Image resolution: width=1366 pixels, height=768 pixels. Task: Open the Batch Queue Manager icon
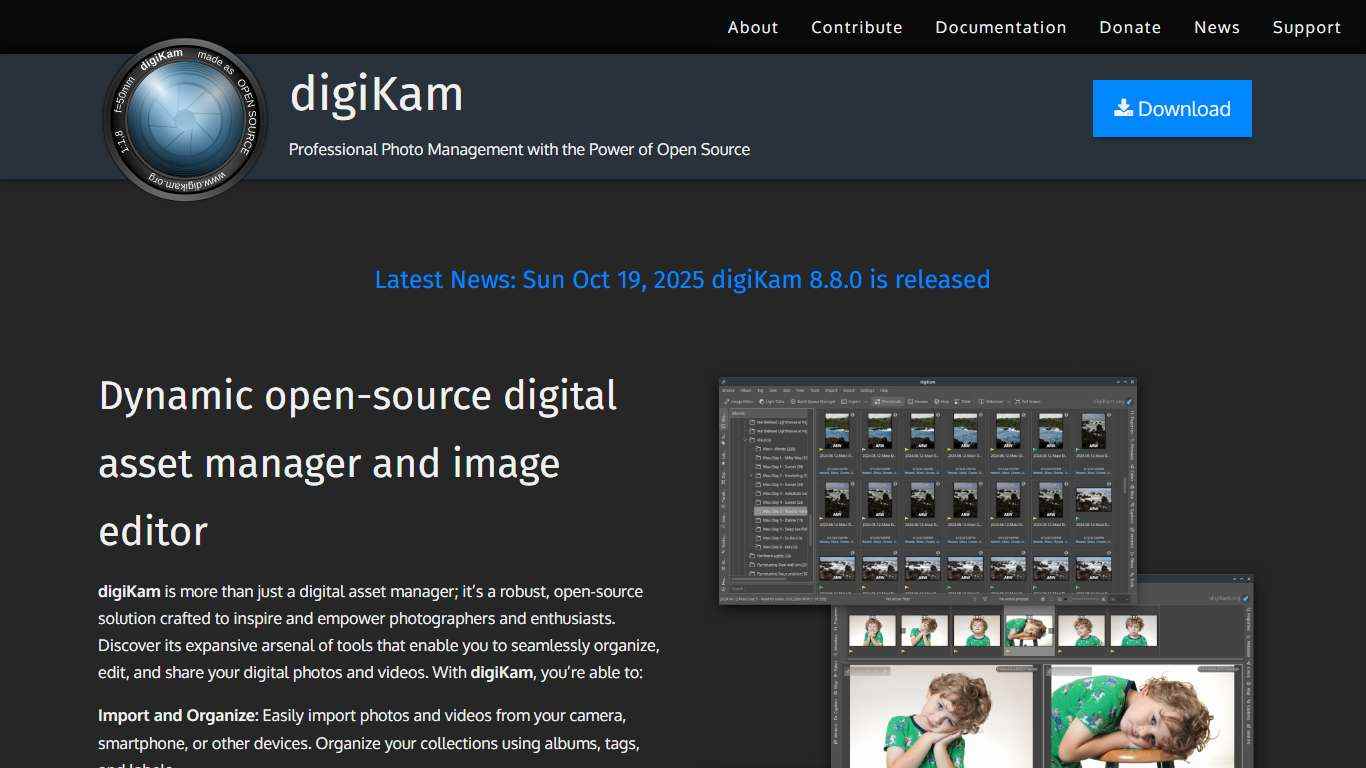click(795, 401)
